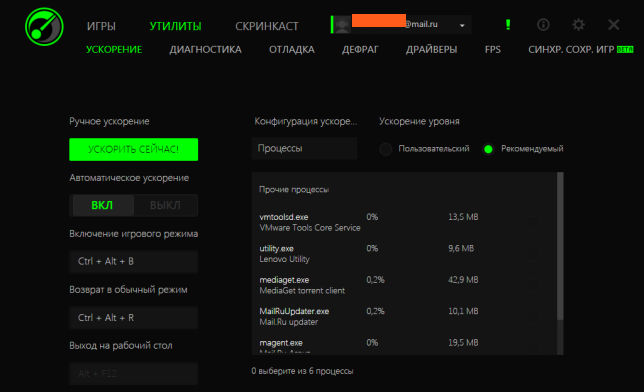
Task: Select the ОТЛАДКА sub-tab
Action: 292,50
